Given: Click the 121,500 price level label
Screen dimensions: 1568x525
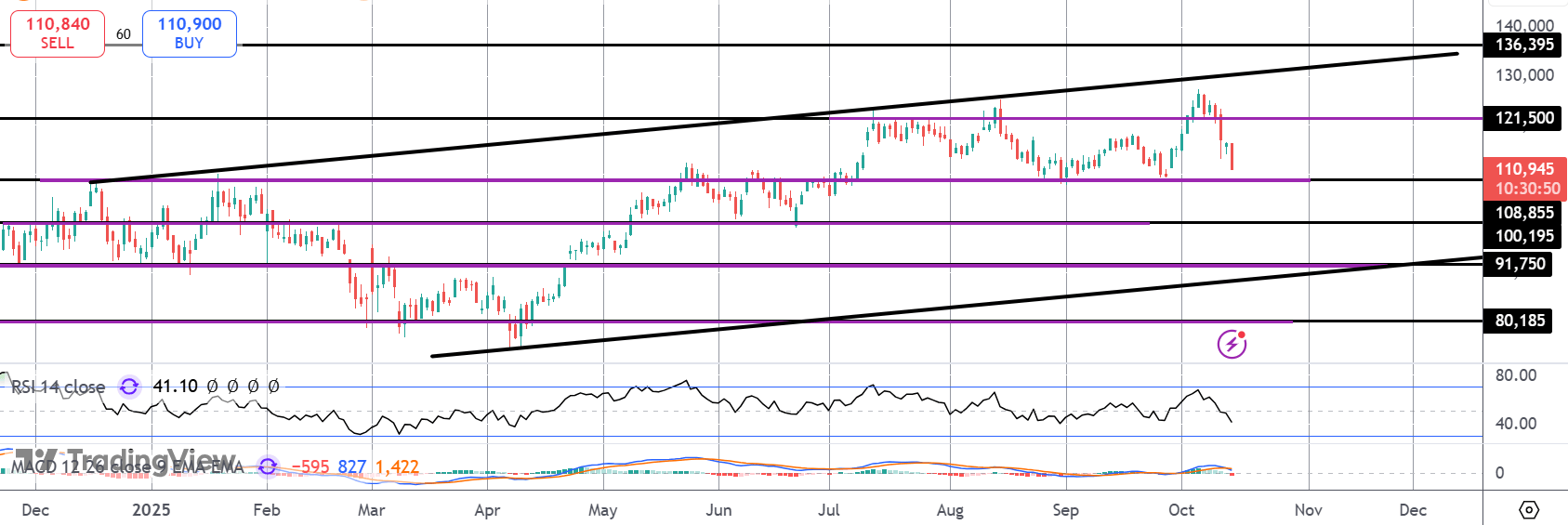Looking at the screenshot, I should click(x=1523, y=118).
